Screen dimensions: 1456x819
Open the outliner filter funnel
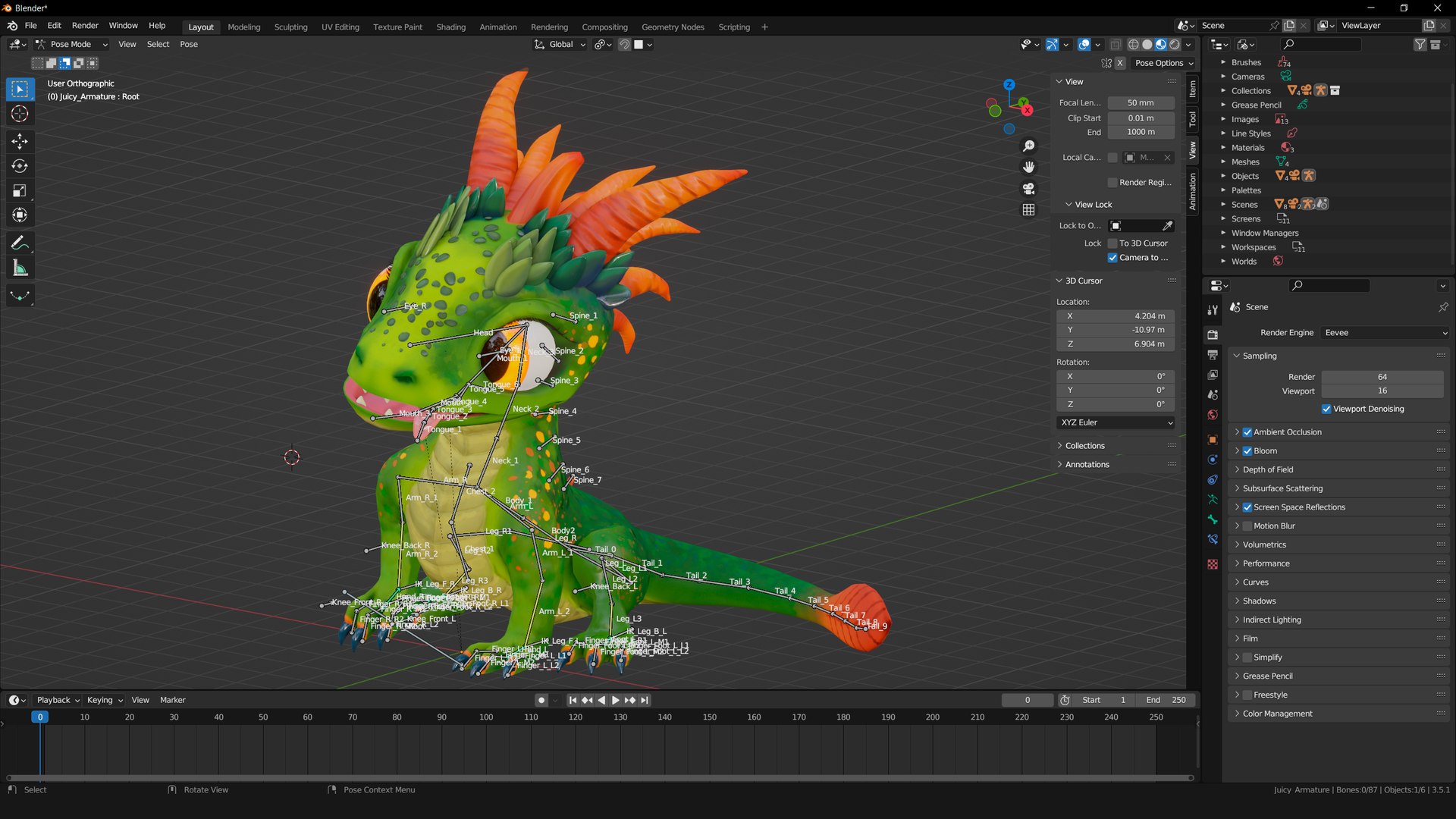[1420, 45]
